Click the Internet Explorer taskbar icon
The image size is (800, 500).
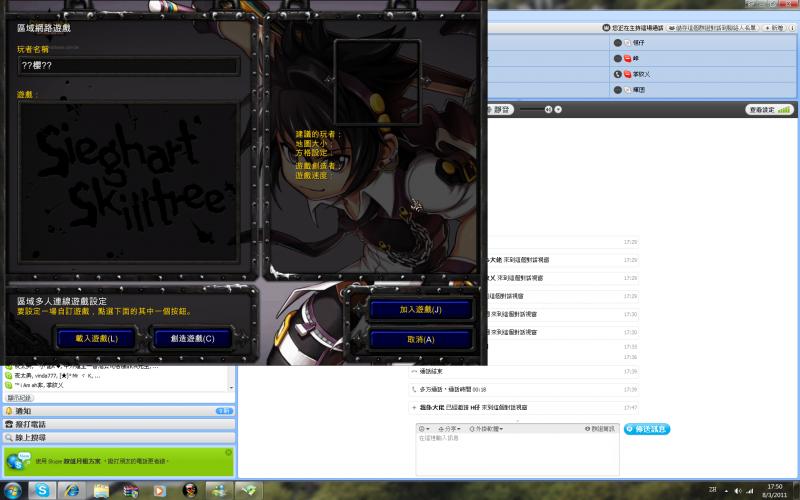71,490
